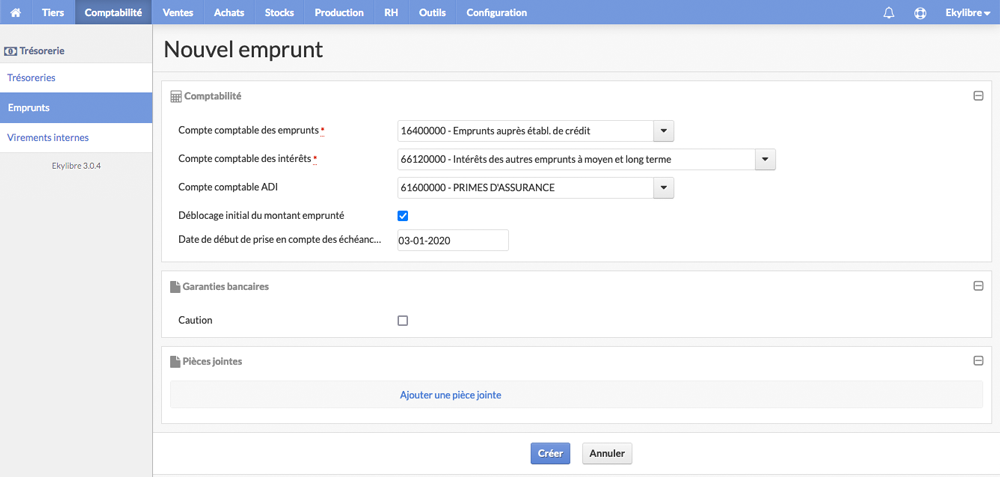This screenshot has height=477, width=1000.
Task: Click the Ekylibre 3.0.4 version text
Action: 77,166
